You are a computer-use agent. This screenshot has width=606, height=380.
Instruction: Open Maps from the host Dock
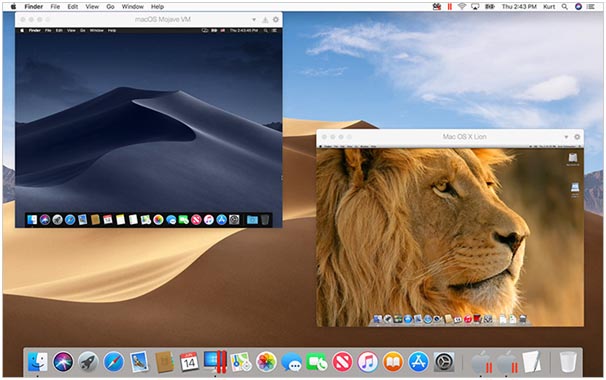click(240, 362)
